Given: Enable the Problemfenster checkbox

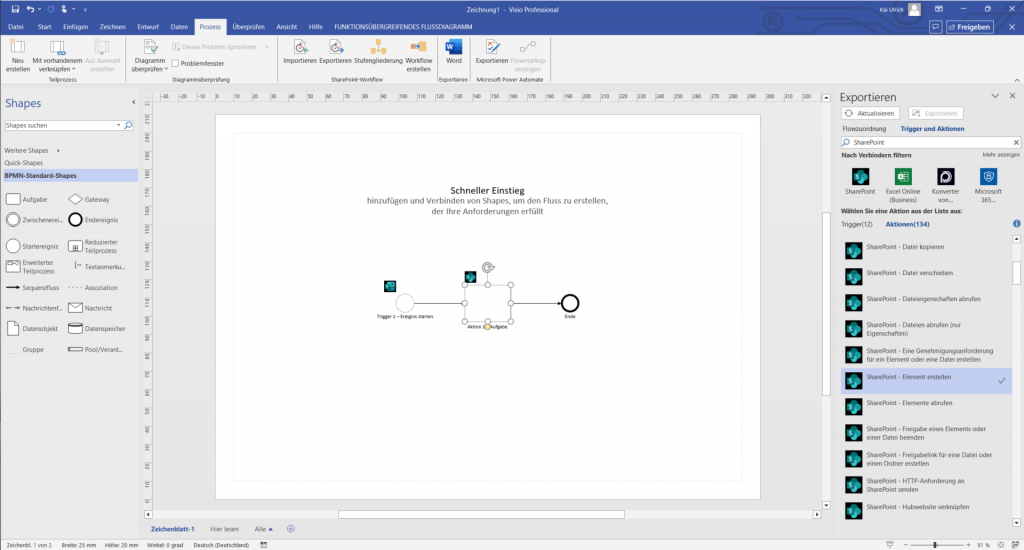Looking at the screenshot, I should 174,63.
